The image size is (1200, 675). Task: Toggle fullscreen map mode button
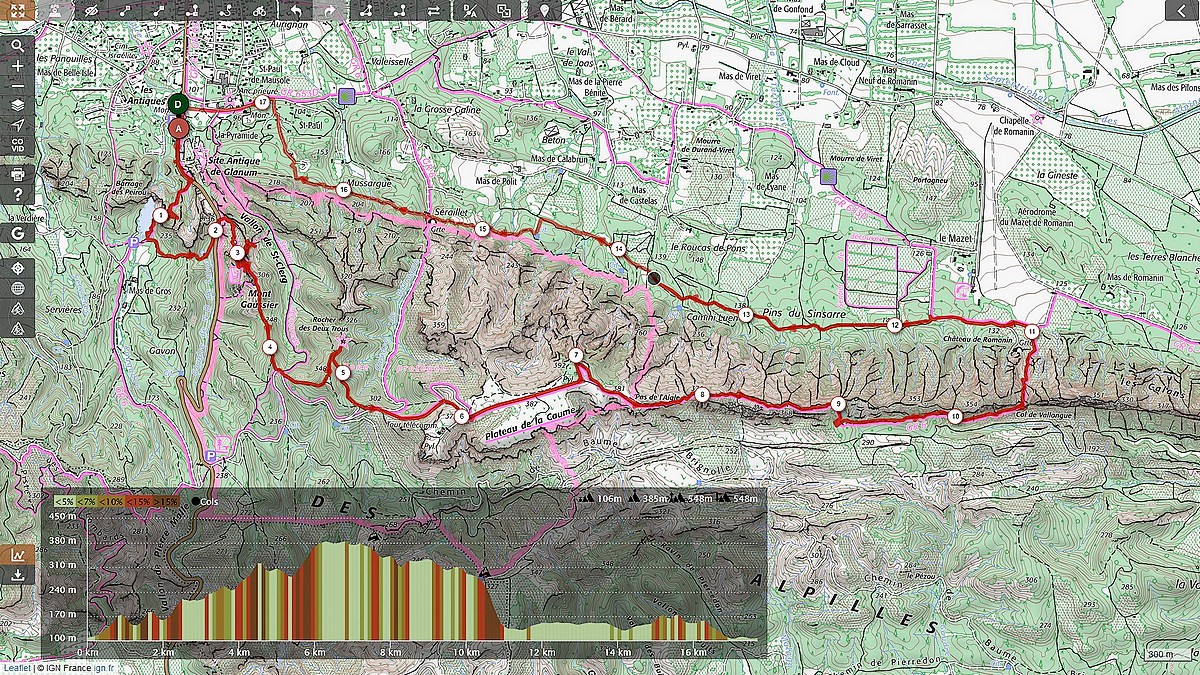point(18,10)
